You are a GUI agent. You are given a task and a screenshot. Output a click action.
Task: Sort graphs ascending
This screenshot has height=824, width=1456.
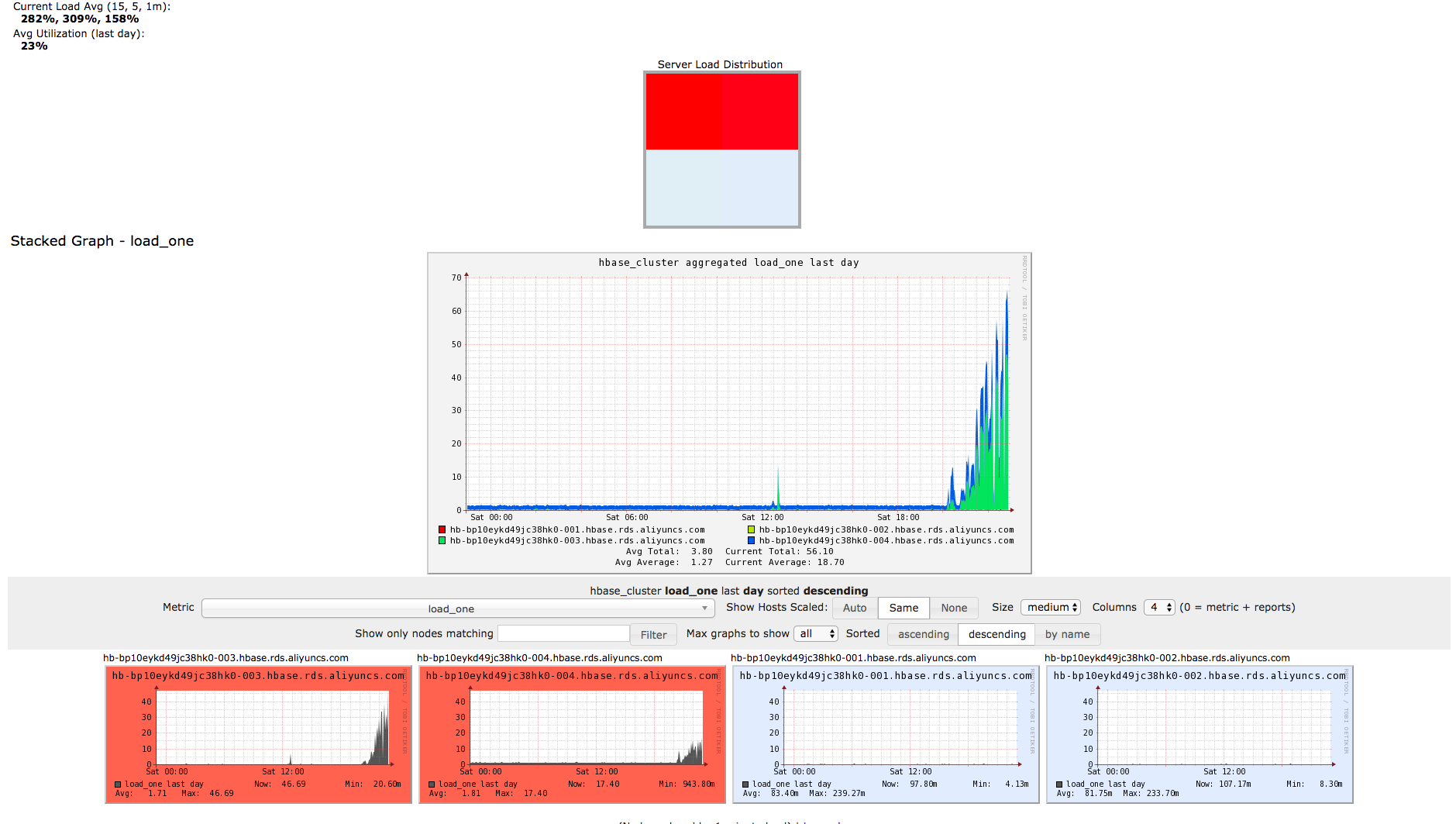(923, 634)
